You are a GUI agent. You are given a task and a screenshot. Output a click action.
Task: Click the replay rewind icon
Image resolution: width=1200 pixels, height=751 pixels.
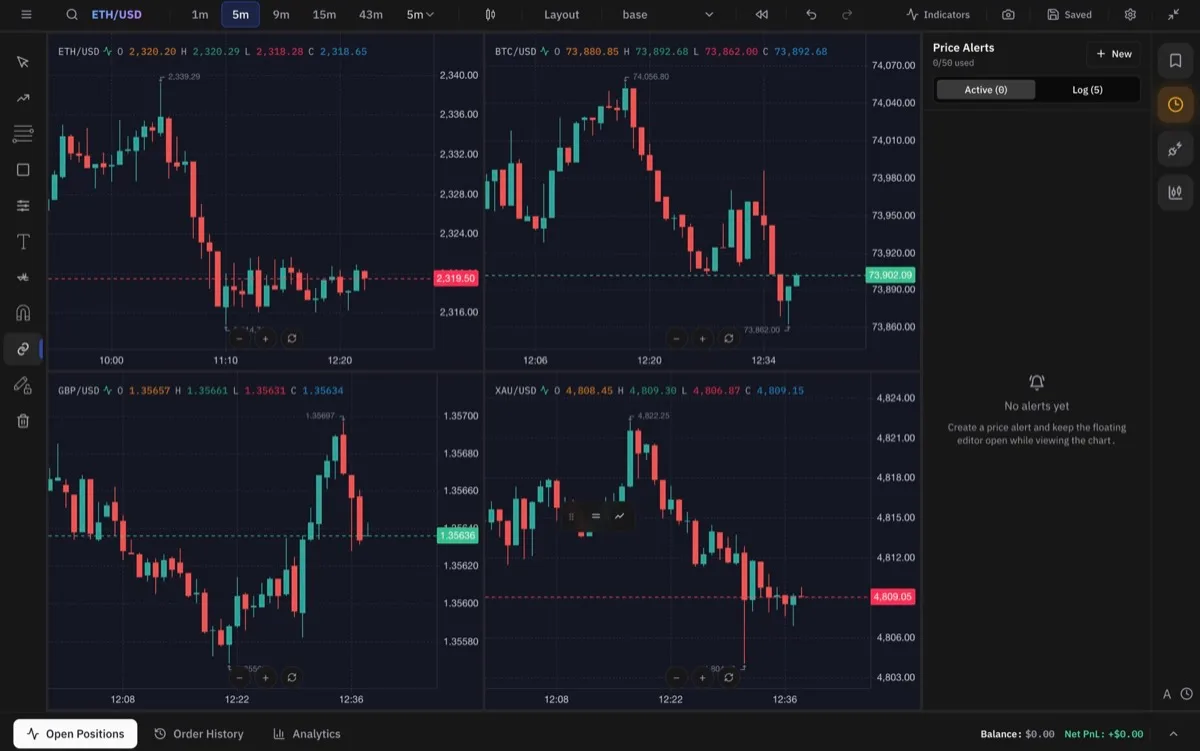tap(762, 15)
